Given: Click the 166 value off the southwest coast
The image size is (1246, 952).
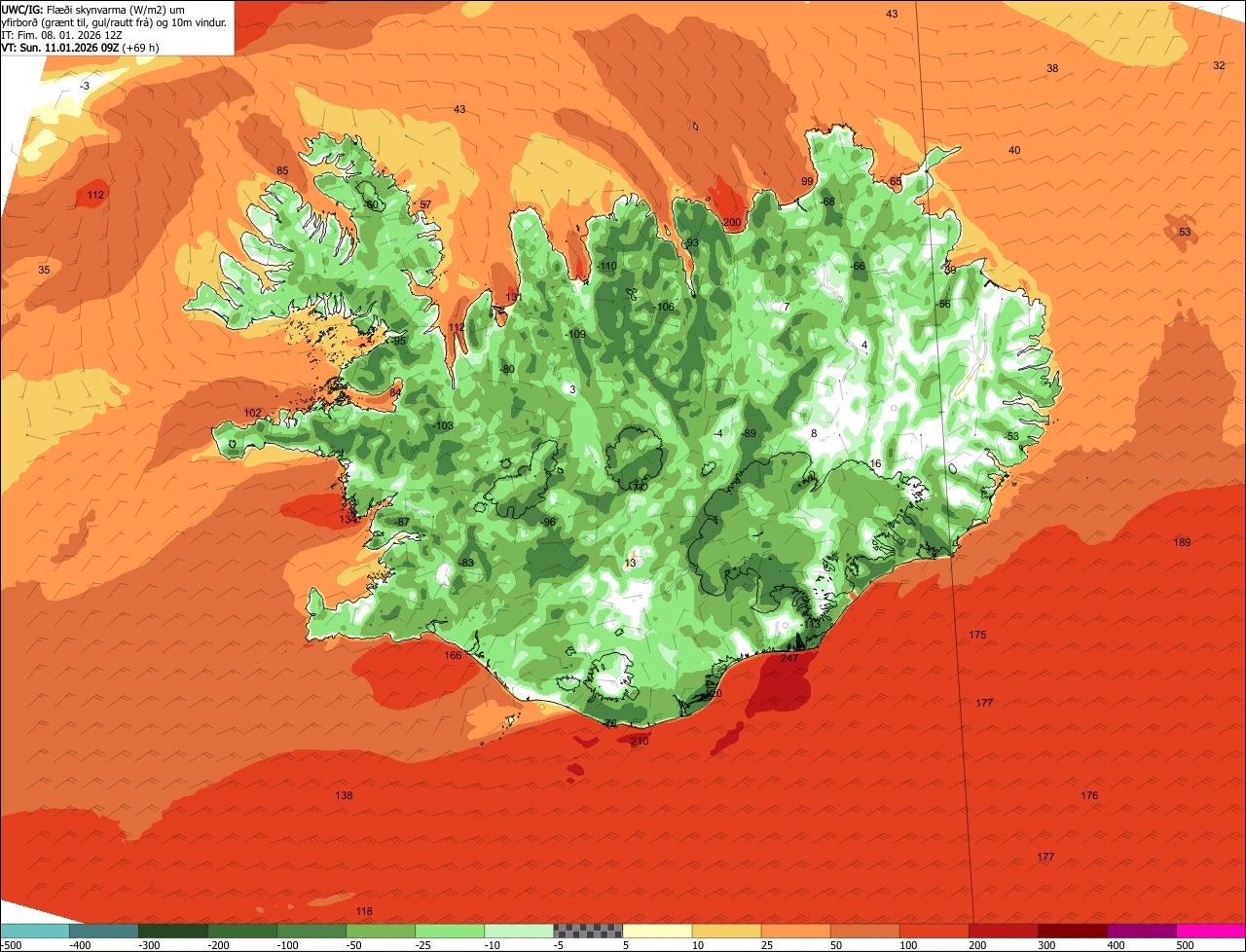Looking at the screenshot, I should click(x=453, y=655).
